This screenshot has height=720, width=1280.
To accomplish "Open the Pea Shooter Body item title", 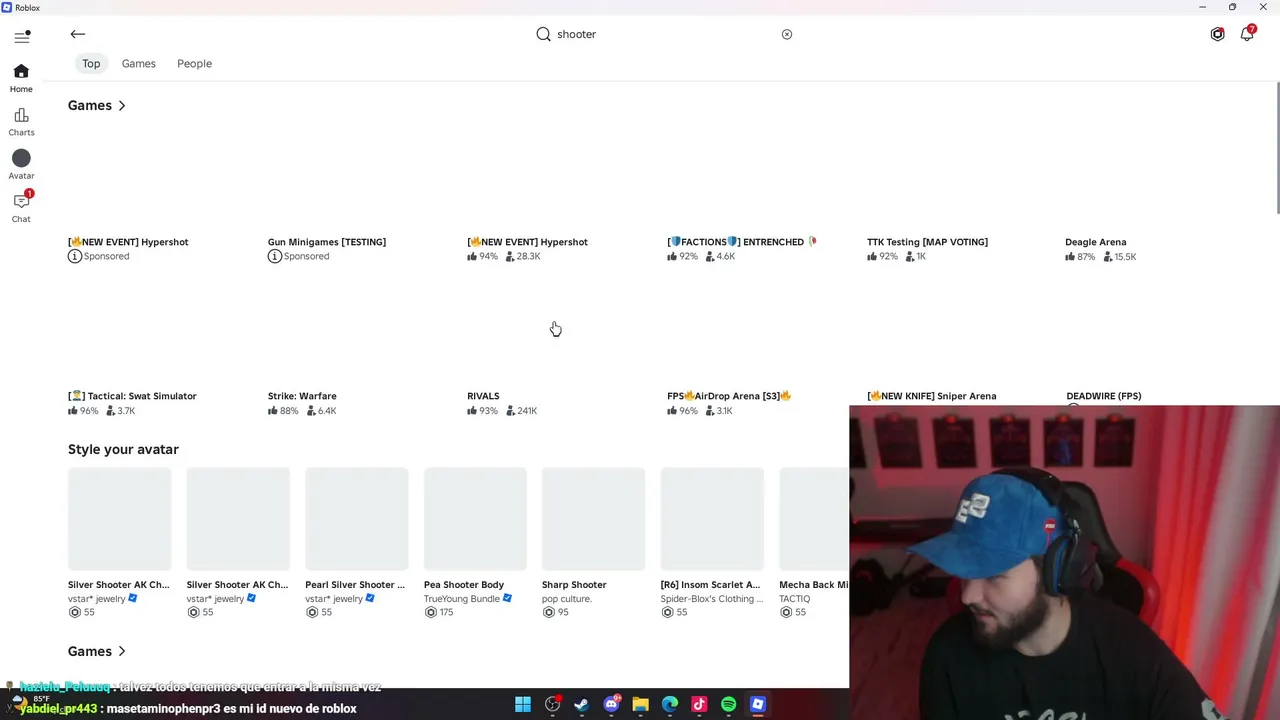I will click(464, 585).
